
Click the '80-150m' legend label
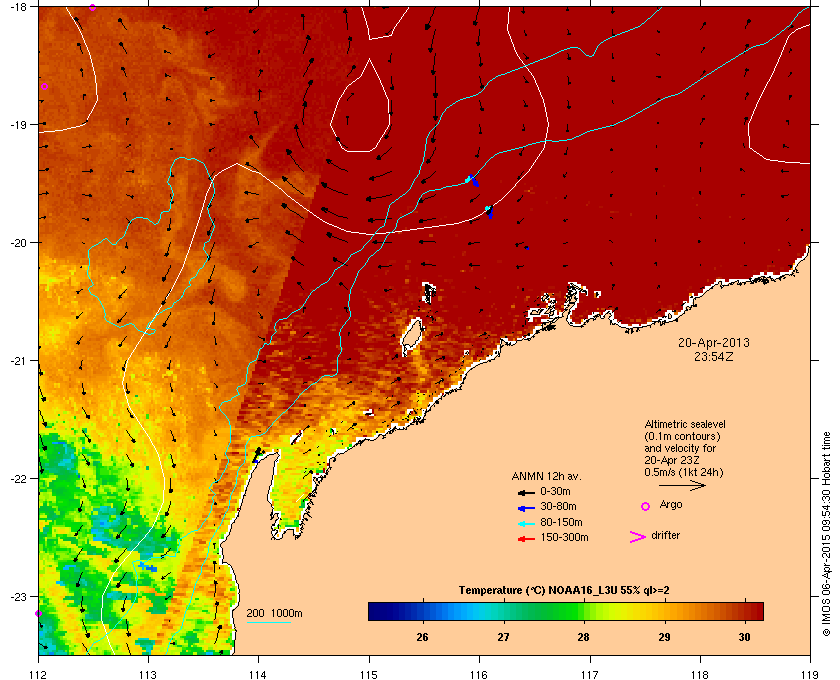(x=561, y=522)
